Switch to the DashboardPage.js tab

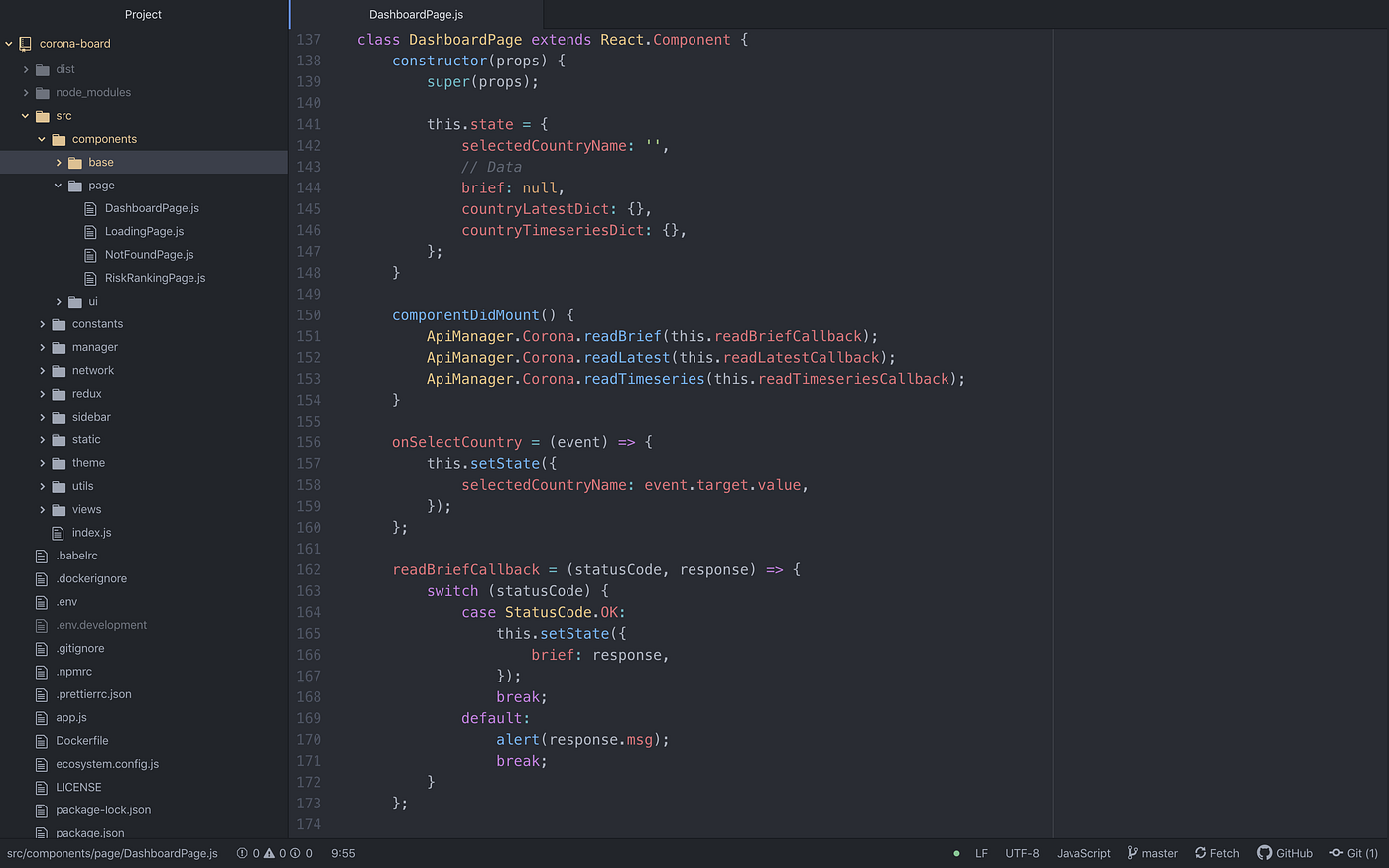pos(416,14)
